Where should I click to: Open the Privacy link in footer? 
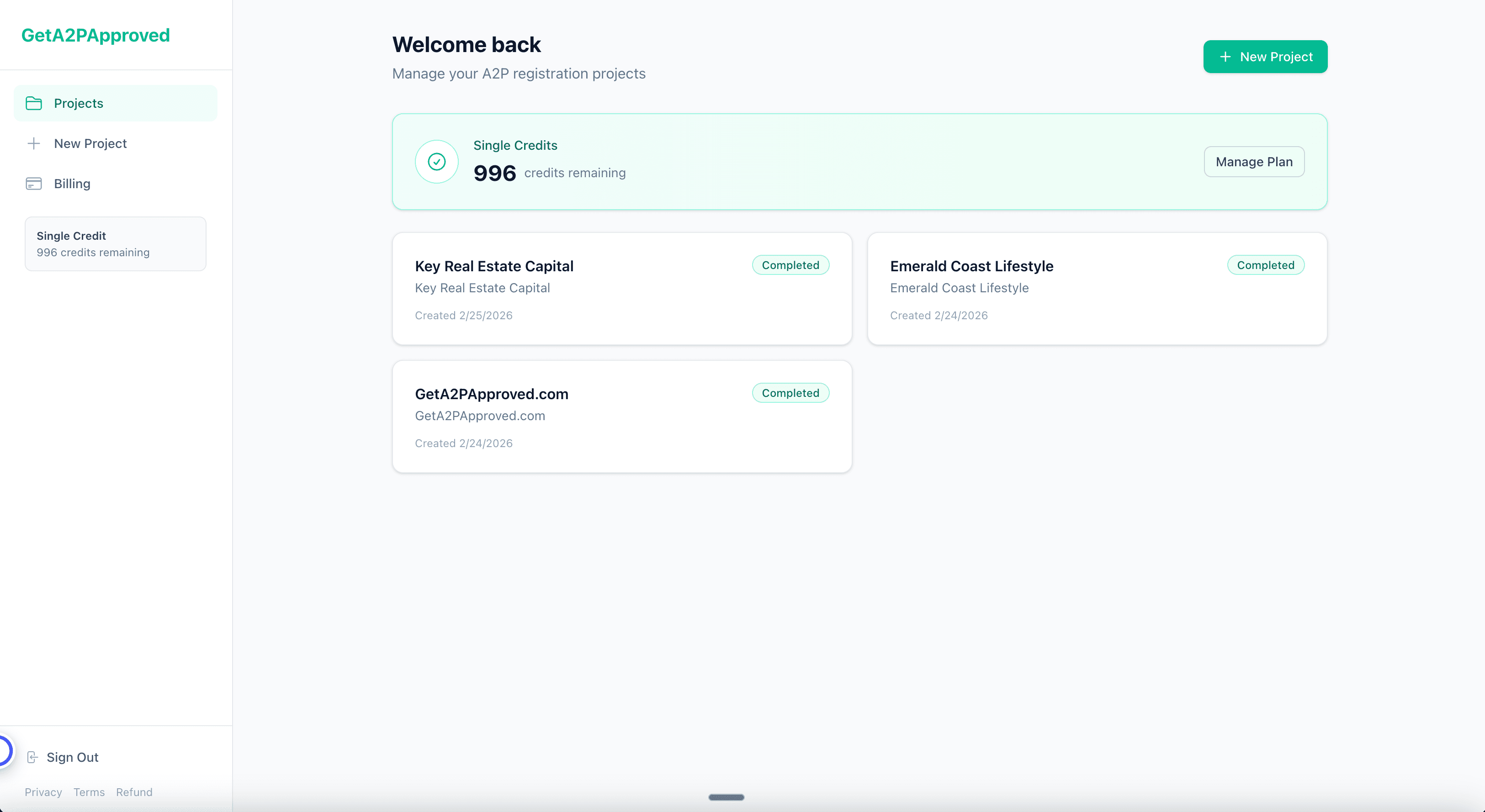[43, 792]
